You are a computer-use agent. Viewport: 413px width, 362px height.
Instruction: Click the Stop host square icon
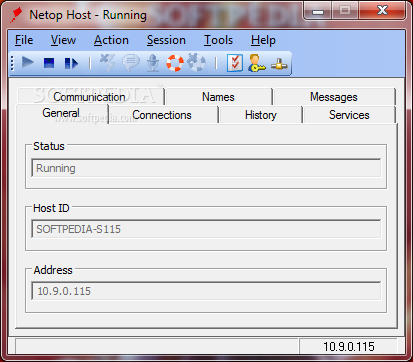point(49,63)
